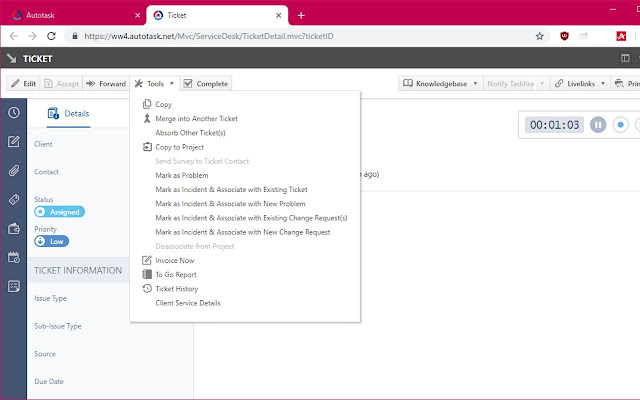Viewport: 640px width, 400px height.
Task: Open the tag sidebar icon
Action: coord(14,200)
